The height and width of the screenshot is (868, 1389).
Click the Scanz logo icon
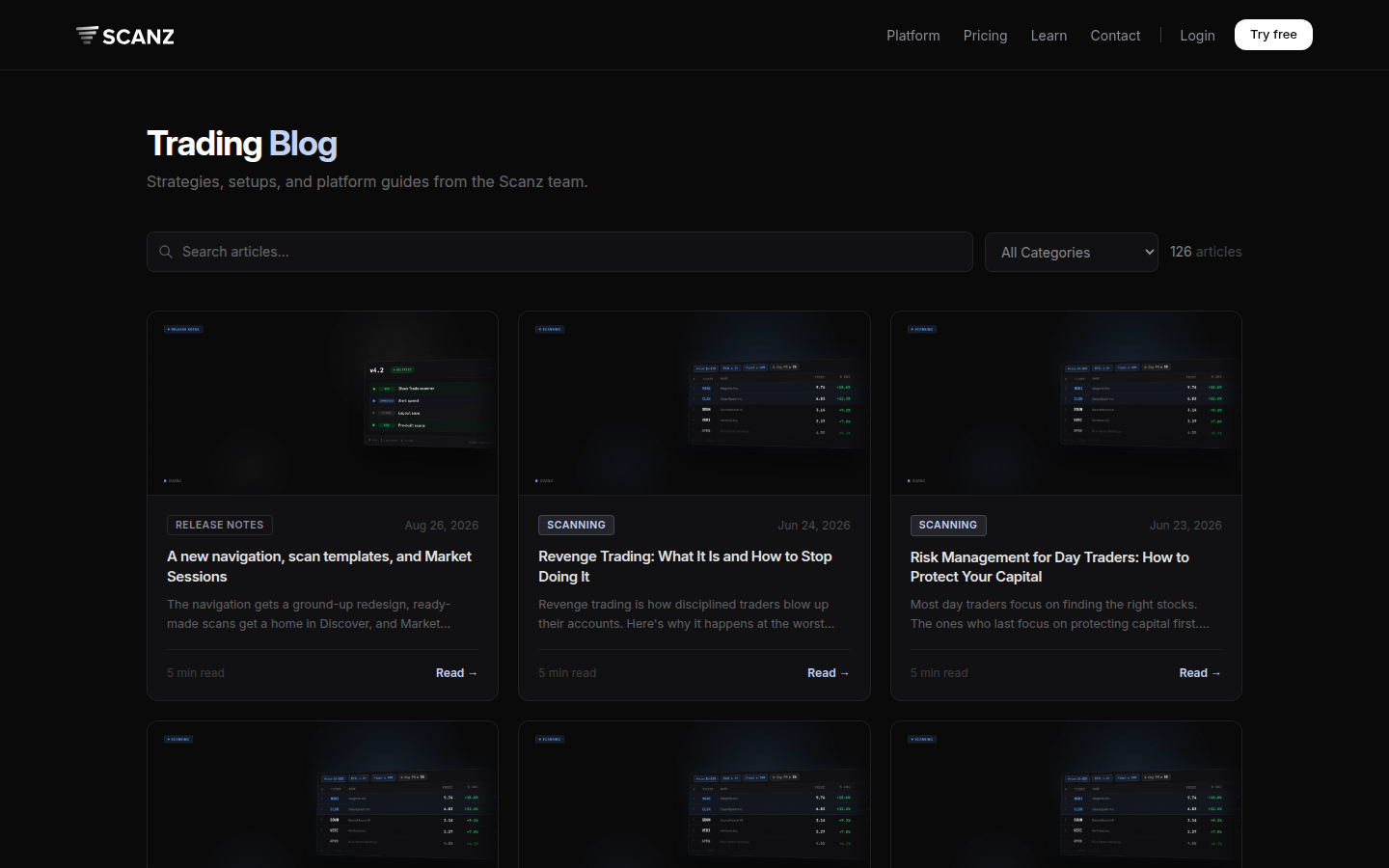(87, 36)
